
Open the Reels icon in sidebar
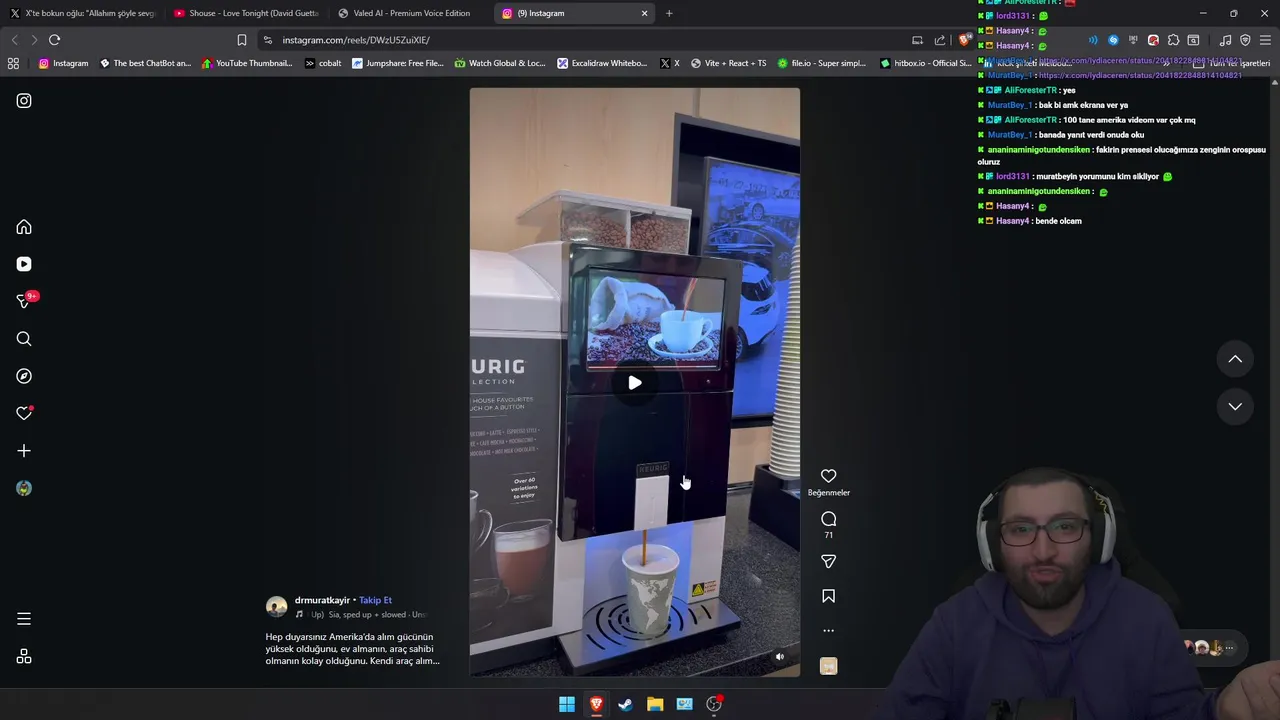(x=24, y=264)
